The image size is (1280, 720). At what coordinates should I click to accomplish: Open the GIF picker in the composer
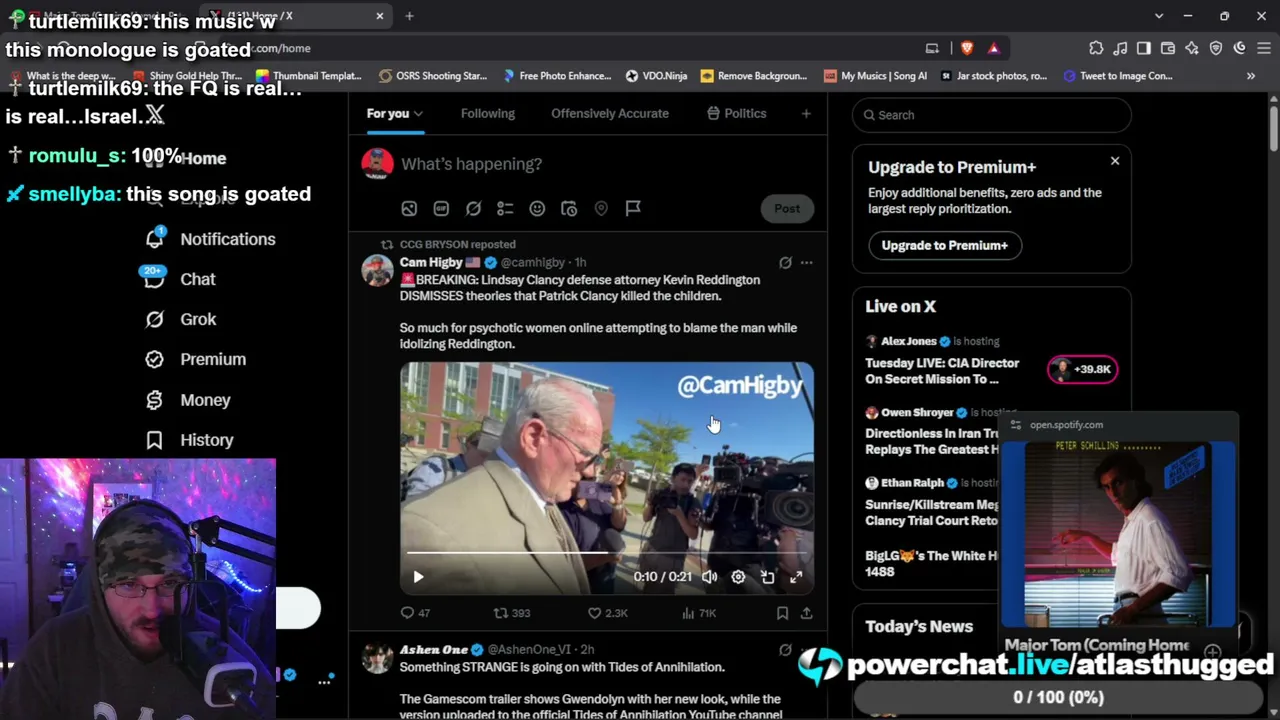(441, 208)
